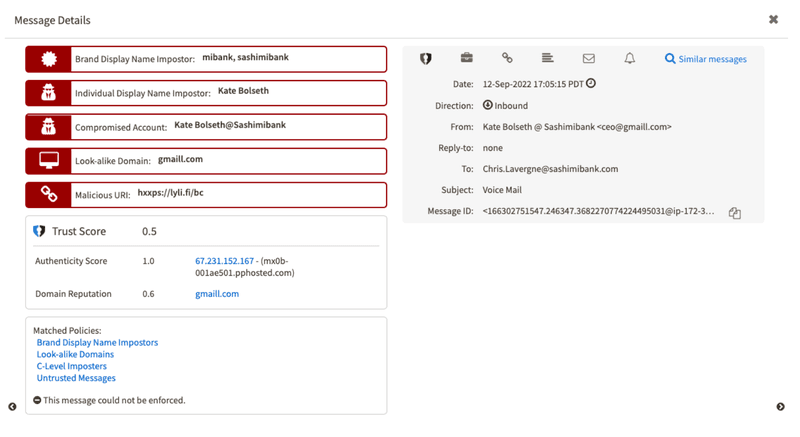Select 'Kate Bolseth@Sashimibank' compromised account value

click(230, 125)
